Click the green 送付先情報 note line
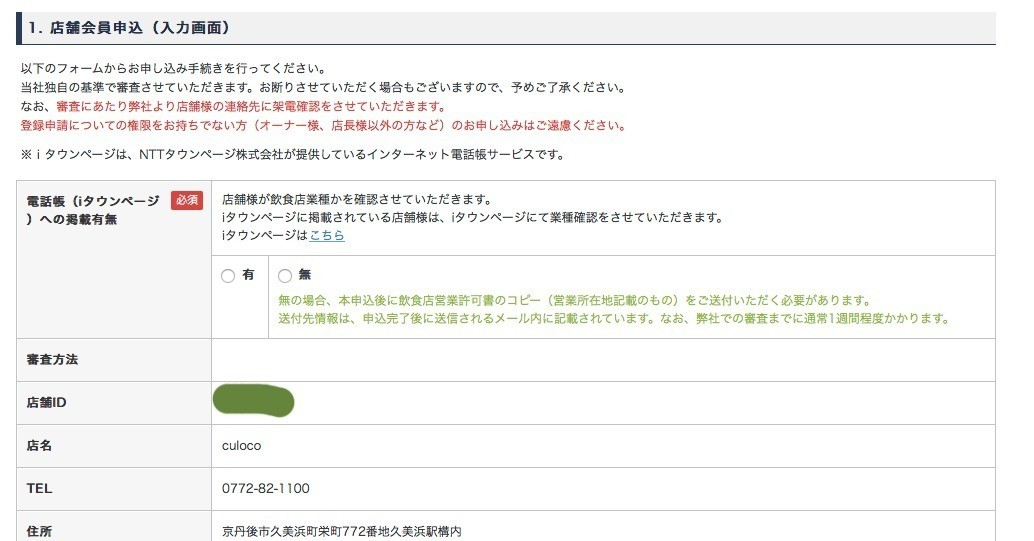 coord(612,319)
